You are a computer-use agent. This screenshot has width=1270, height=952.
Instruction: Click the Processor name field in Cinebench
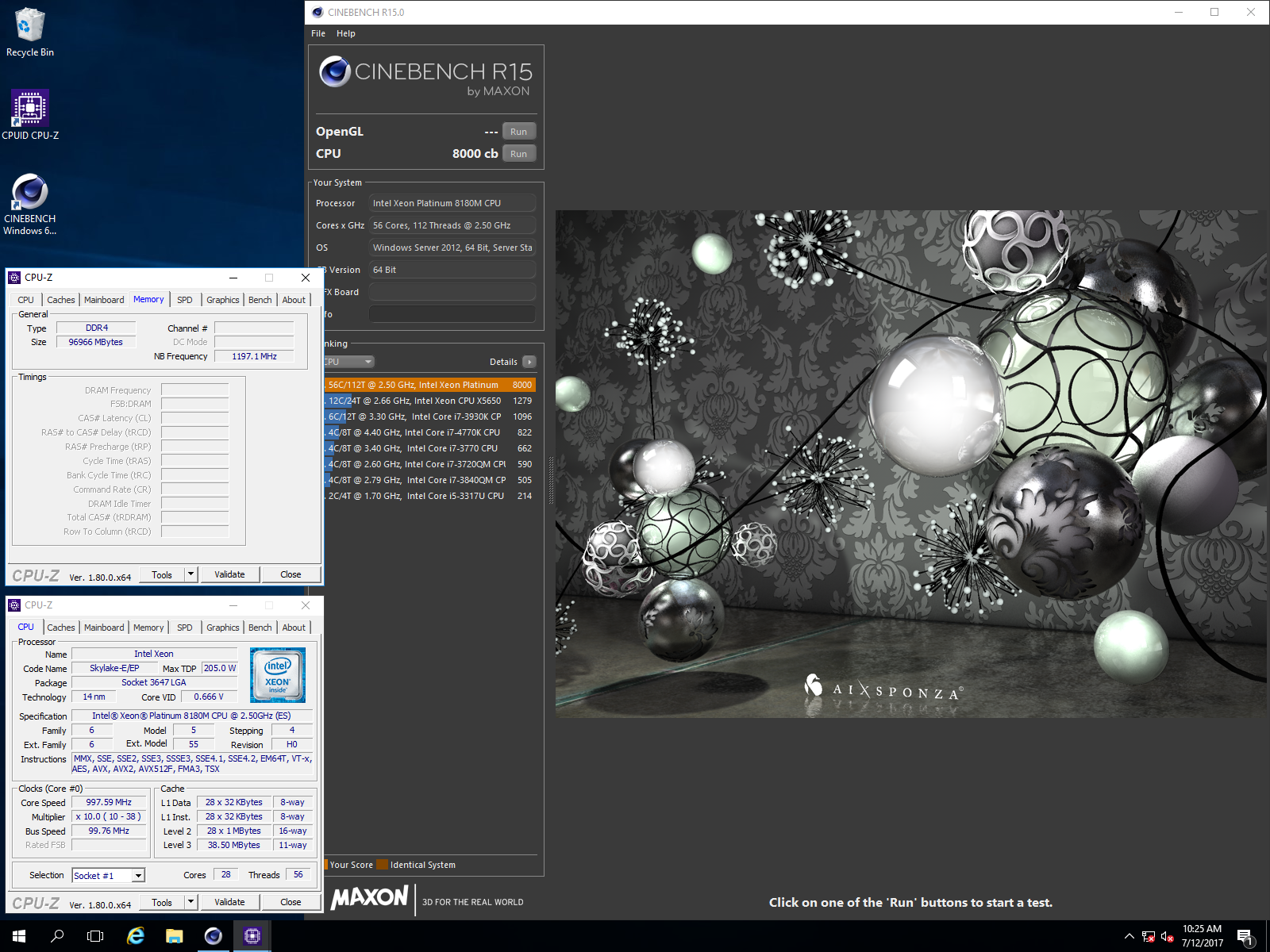pyautogui.click(x=452, y=203)
